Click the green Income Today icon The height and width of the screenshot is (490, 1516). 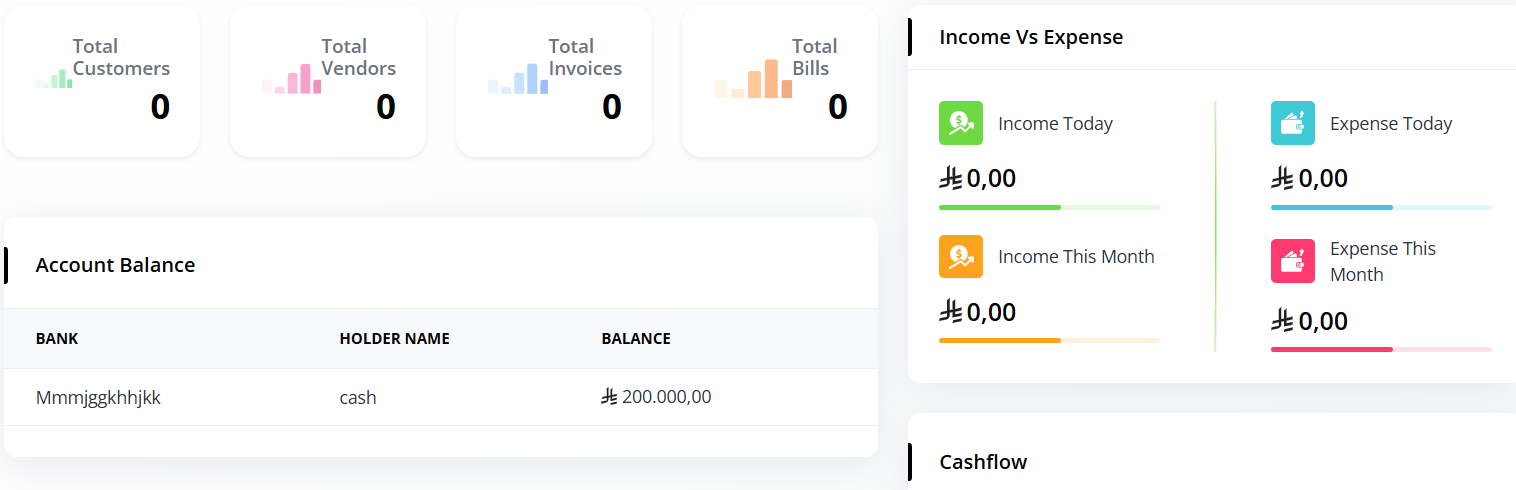pos(960,123)
